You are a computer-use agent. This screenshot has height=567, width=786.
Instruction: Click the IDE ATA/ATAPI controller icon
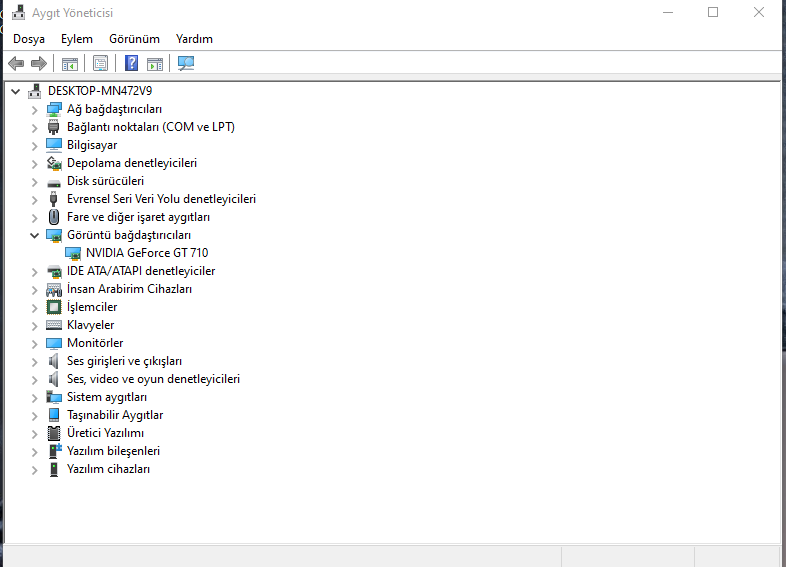tap(54, 272)
